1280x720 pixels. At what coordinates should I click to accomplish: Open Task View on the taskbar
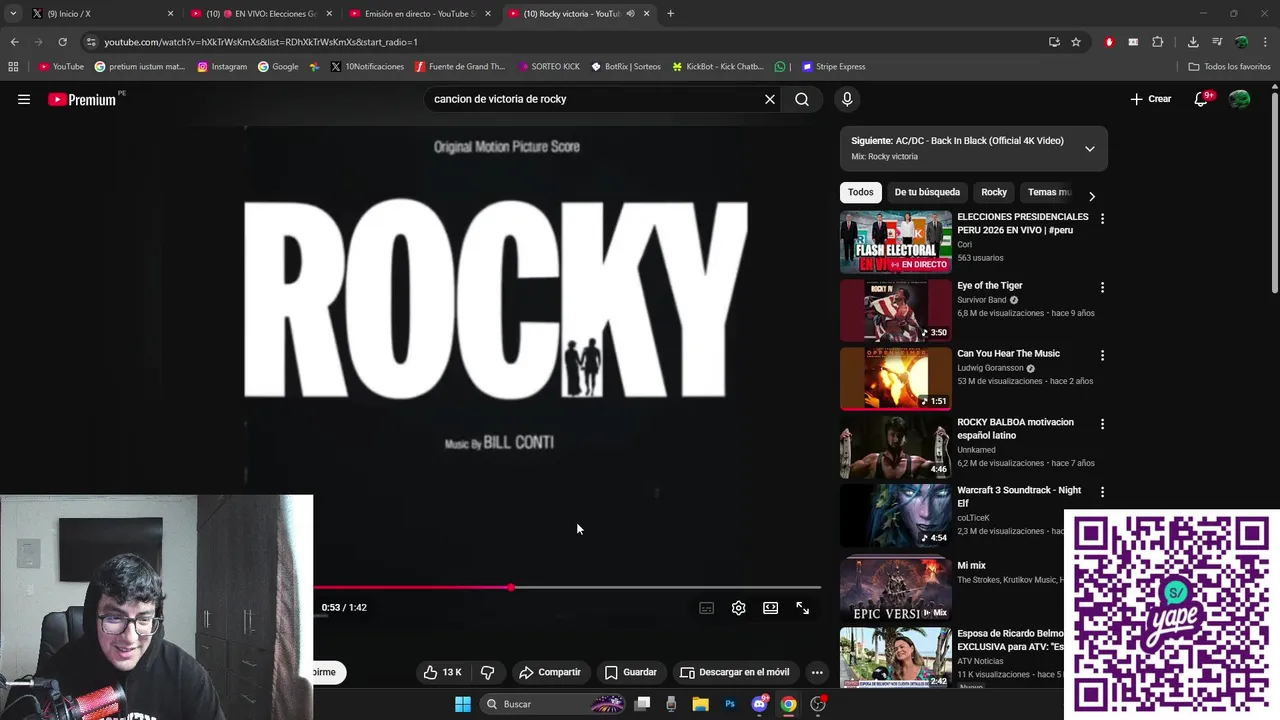coord(643,704)
